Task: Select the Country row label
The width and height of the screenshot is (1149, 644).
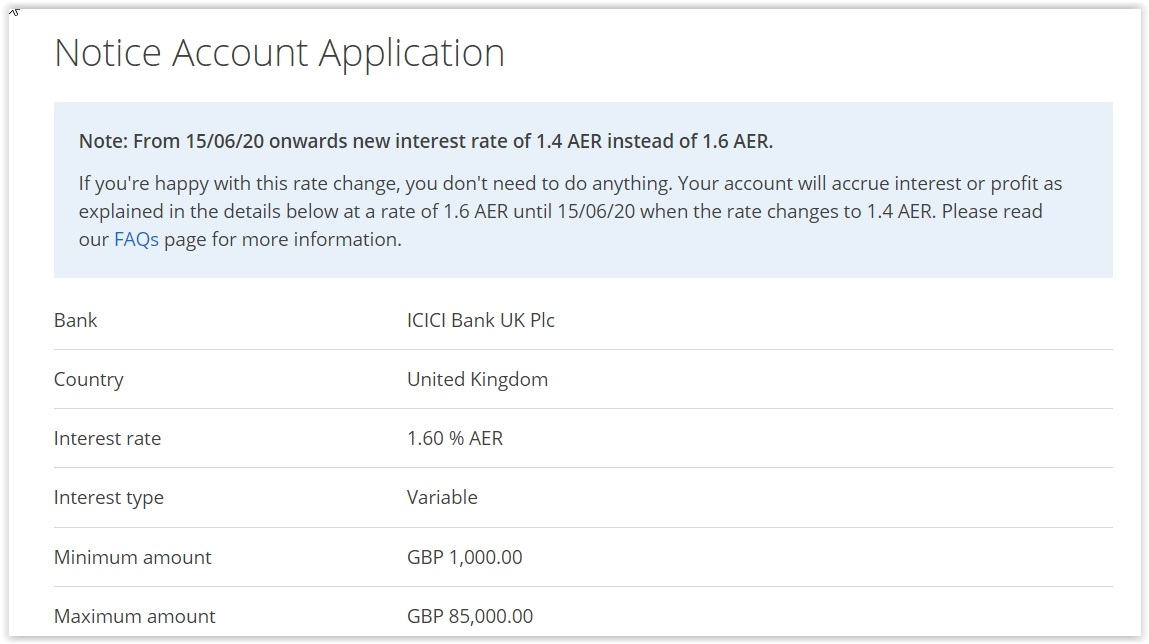Action: [89, 380]
